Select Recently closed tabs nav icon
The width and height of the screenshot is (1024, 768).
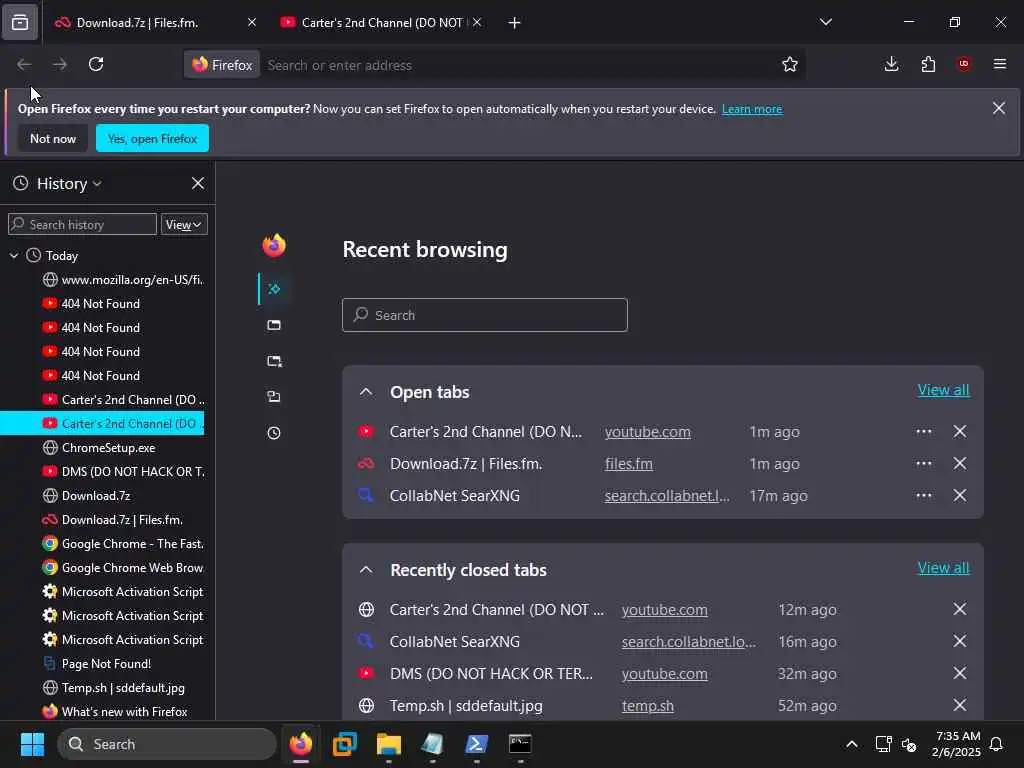[274, 360]
